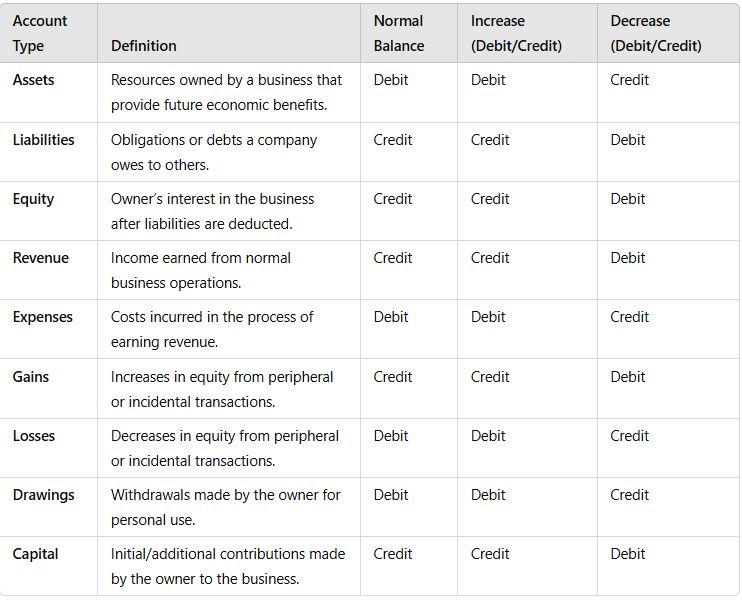742x600 pixels.
Task: Click the Decrease (Debit/Credit) column header
Action: pos(656,33)
